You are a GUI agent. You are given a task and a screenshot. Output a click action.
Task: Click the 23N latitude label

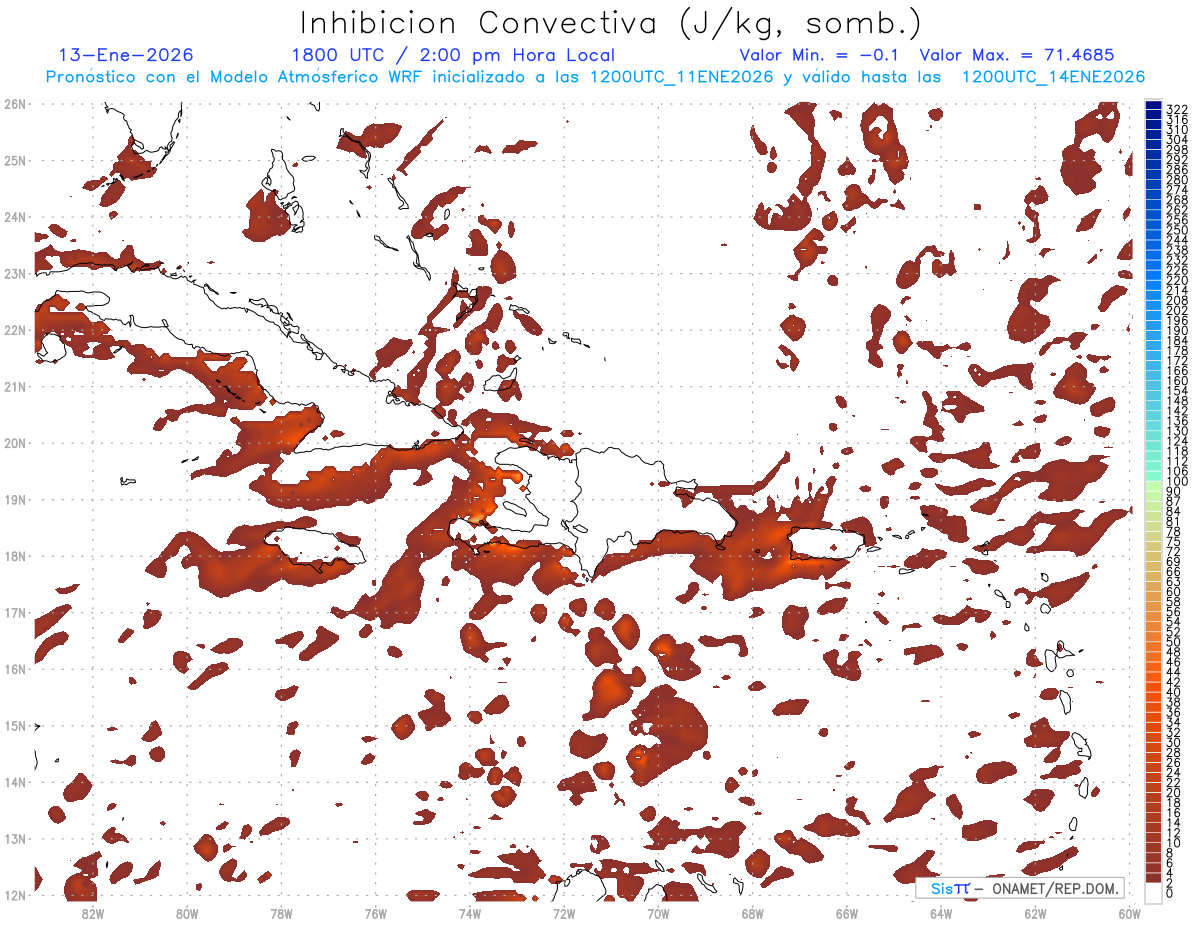15,273
